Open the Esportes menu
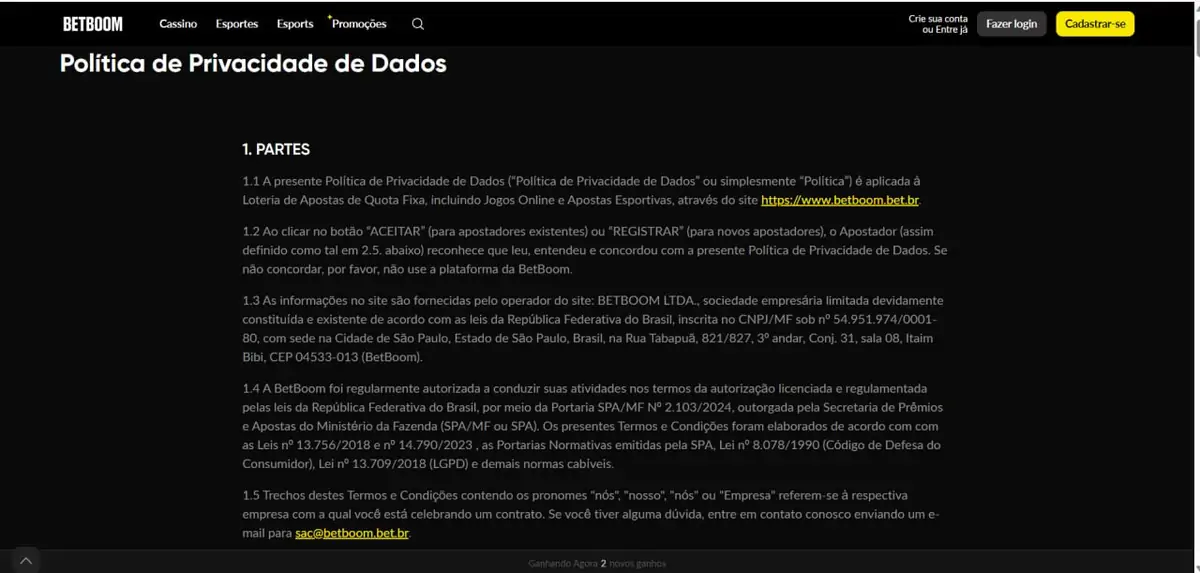1200x573 pixels. click(x=237, y=24)
